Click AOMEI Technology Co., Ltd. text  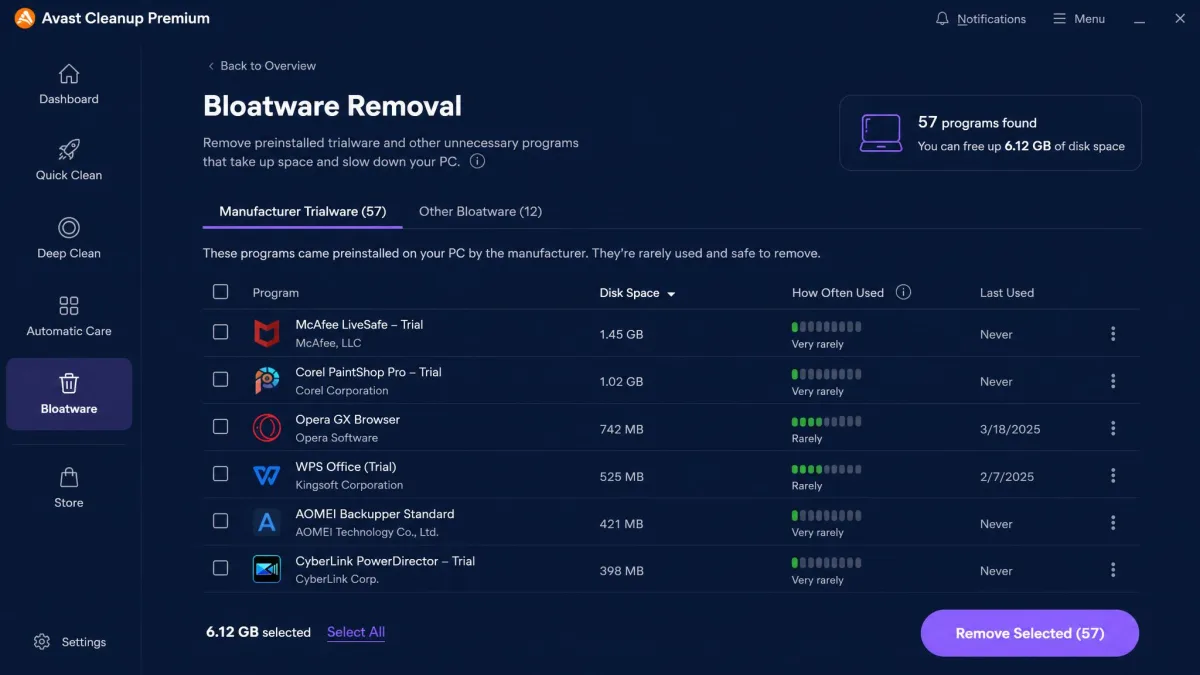[367, 532]
